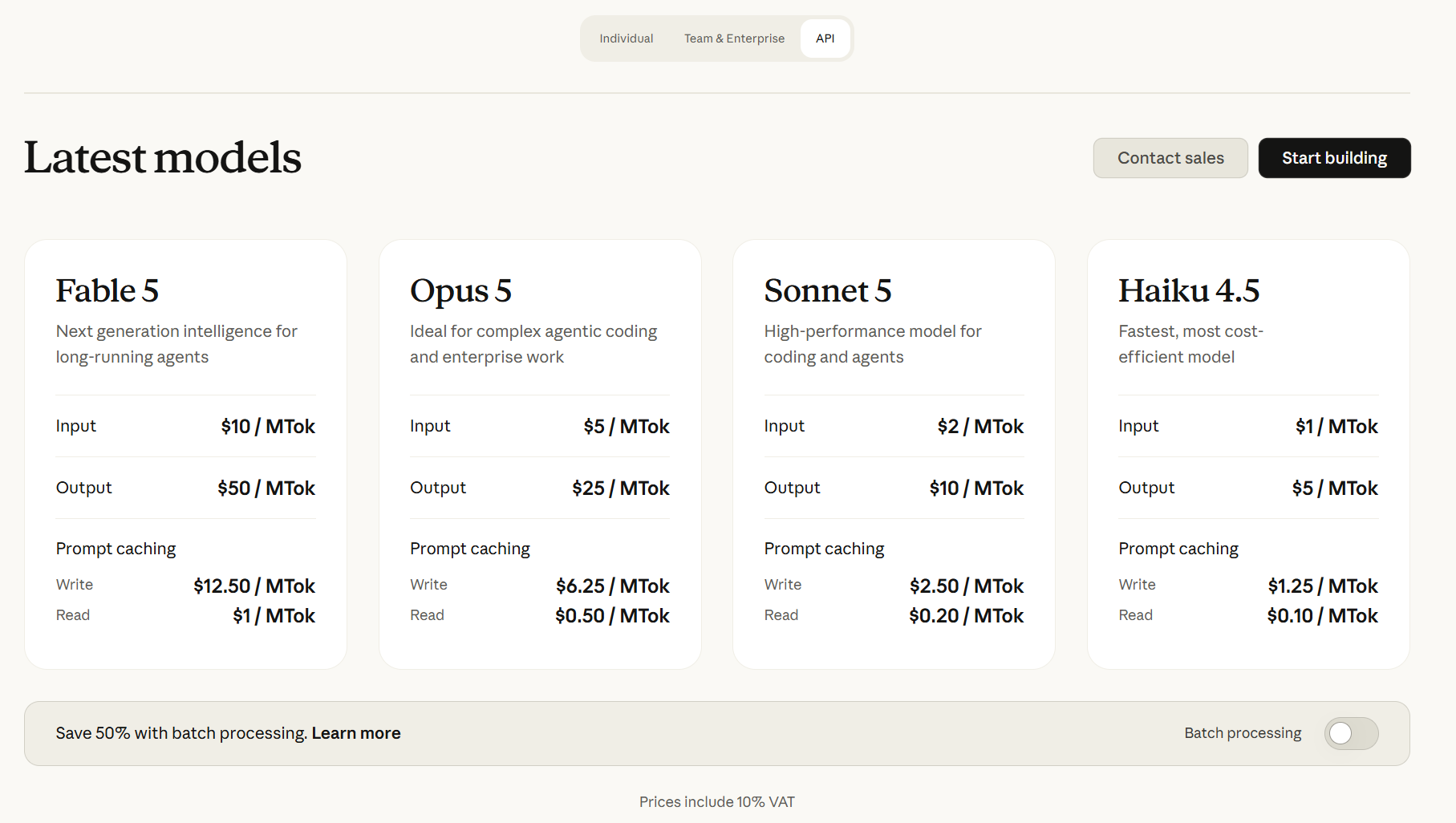Click the Prices include 10% VAT note
Viewport: 1456px width, 823px height.
tap(717, 802)
